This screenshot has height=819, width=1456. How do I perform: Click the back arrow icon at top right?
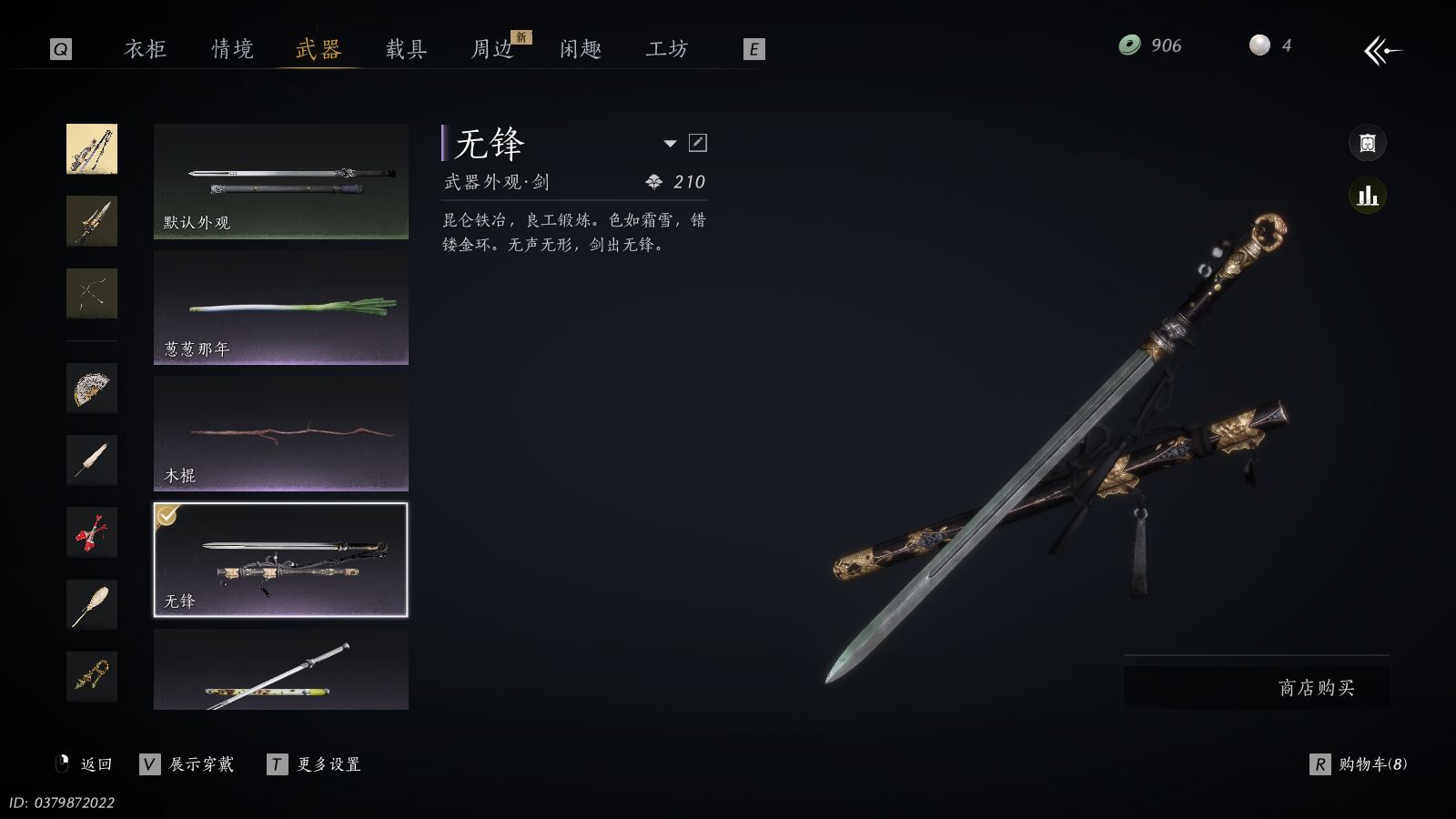coord(1383,50)
